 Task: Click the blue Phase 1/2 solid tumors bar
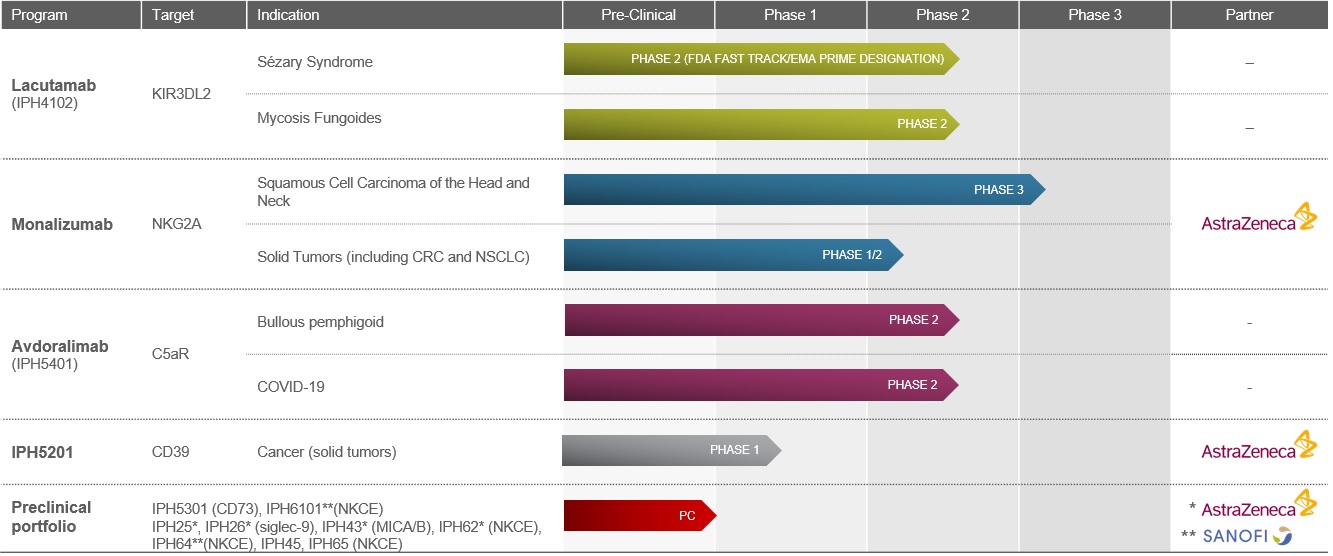pos(732,255)
